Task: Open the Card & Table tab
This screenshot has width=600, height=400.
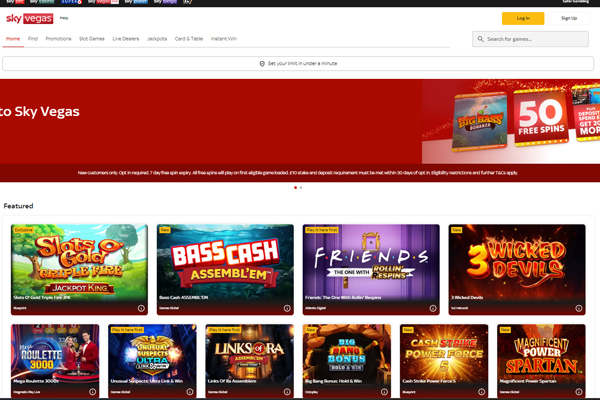Action: coord(189,39)
